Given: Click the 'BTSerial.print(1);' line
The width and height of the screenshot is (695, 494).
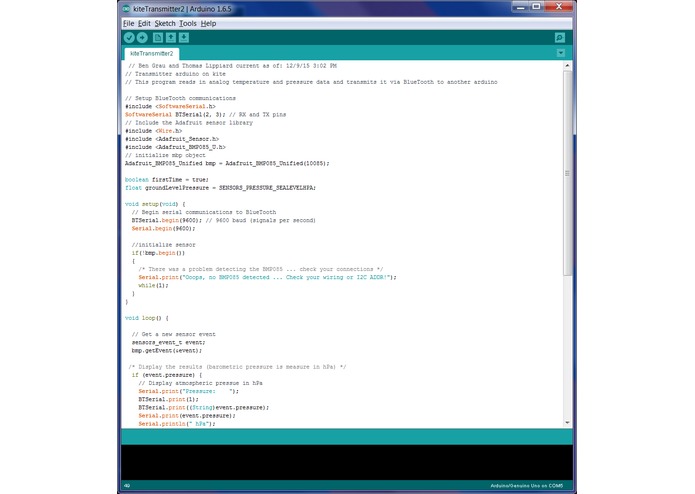Looking at the screenshot, I should point(168,399).
